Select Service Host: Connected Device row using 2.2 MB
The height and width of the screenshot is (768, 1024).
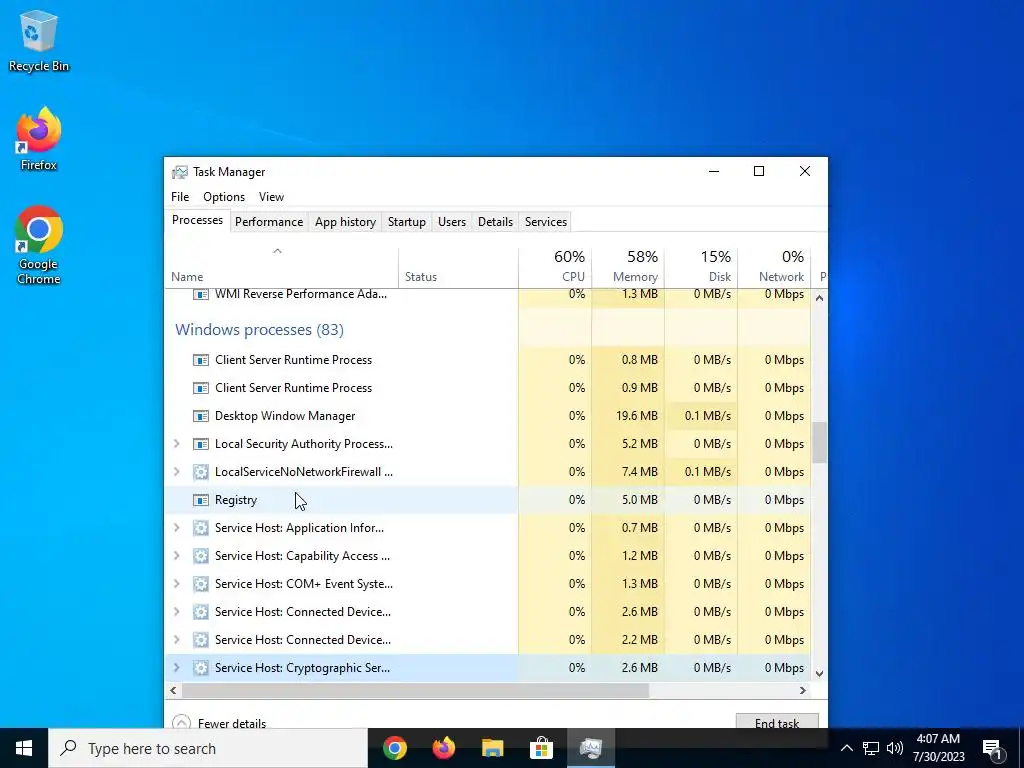[x=488, y=640]
